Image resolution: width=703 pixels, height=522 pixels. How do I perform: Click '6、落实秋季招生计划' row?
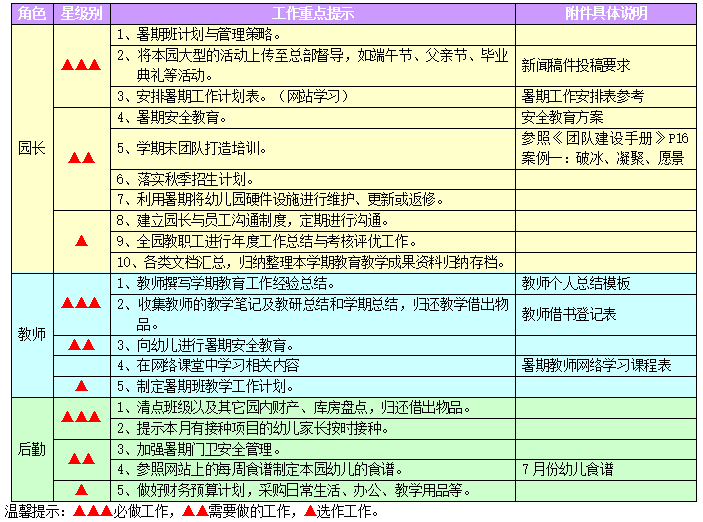tap(313, 179)
